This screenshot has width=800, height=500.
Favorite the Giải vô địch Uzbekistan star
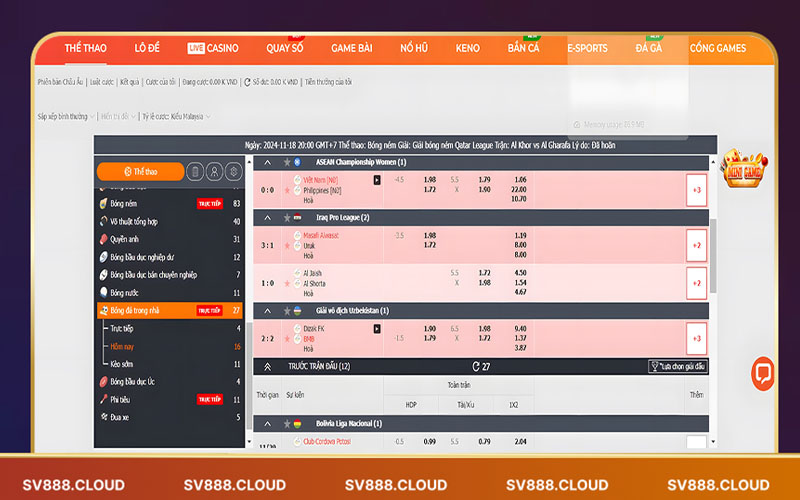287,311
